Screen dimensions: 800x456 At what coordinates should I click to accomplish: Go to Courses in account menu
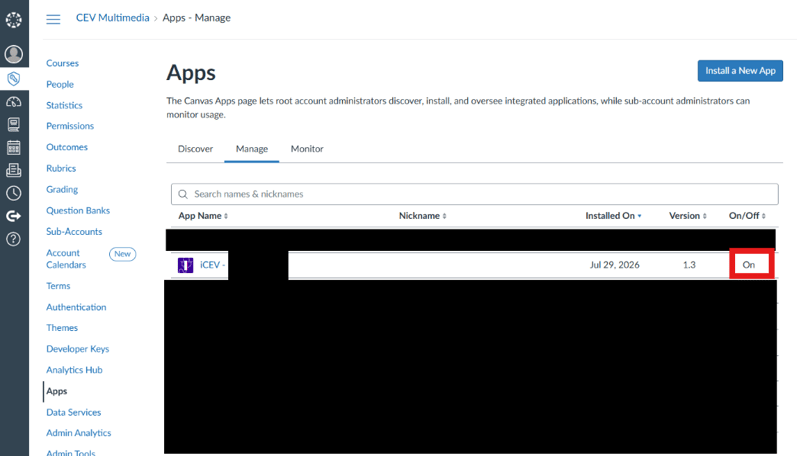click(x=62, y=63)
